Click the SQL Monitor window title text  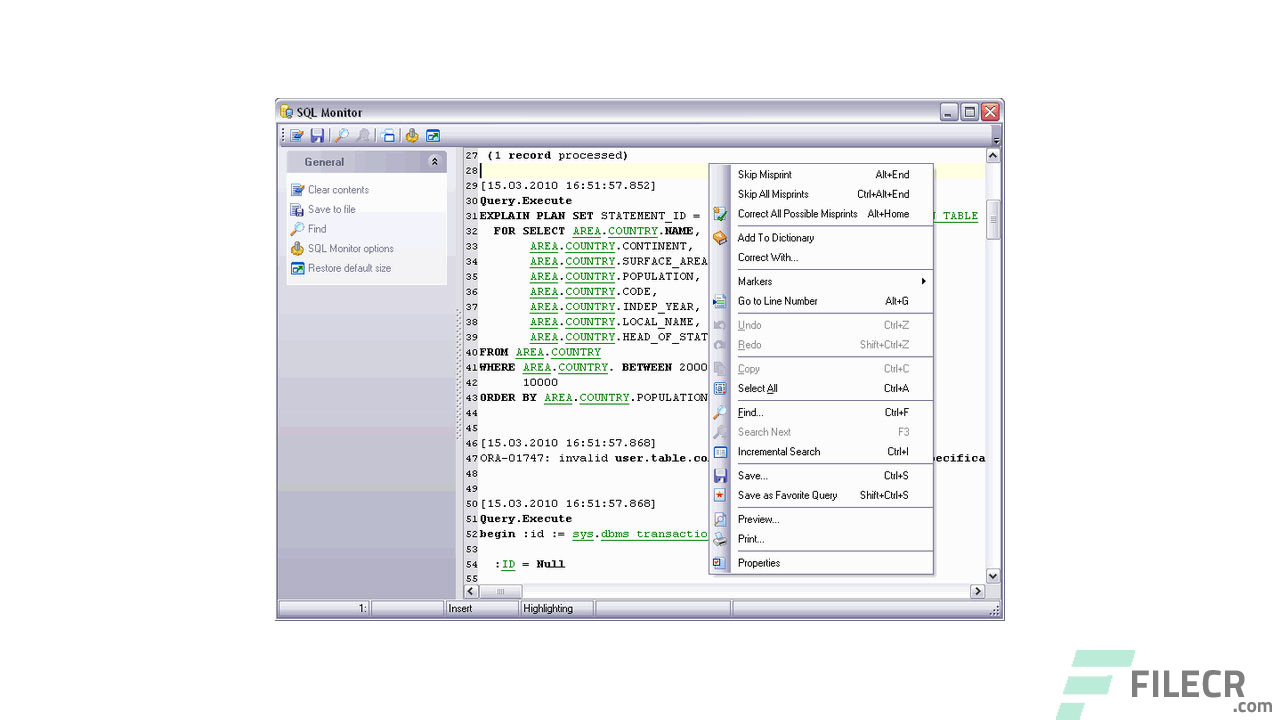click(329, 113)
